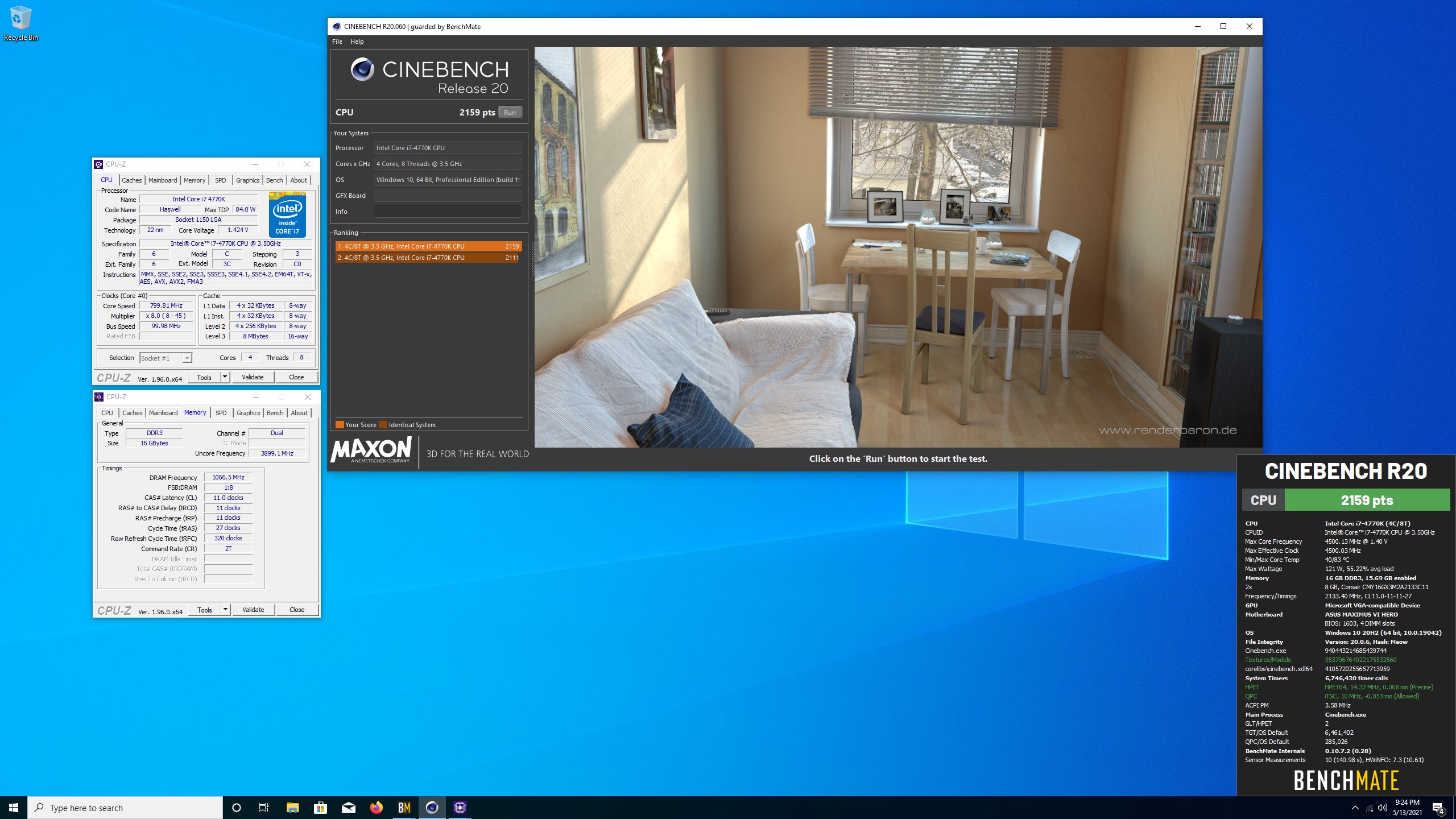Open Cortana circle icon on taskbar
The height and width of the screenshot is (819, 1456).
coord(237,808)
